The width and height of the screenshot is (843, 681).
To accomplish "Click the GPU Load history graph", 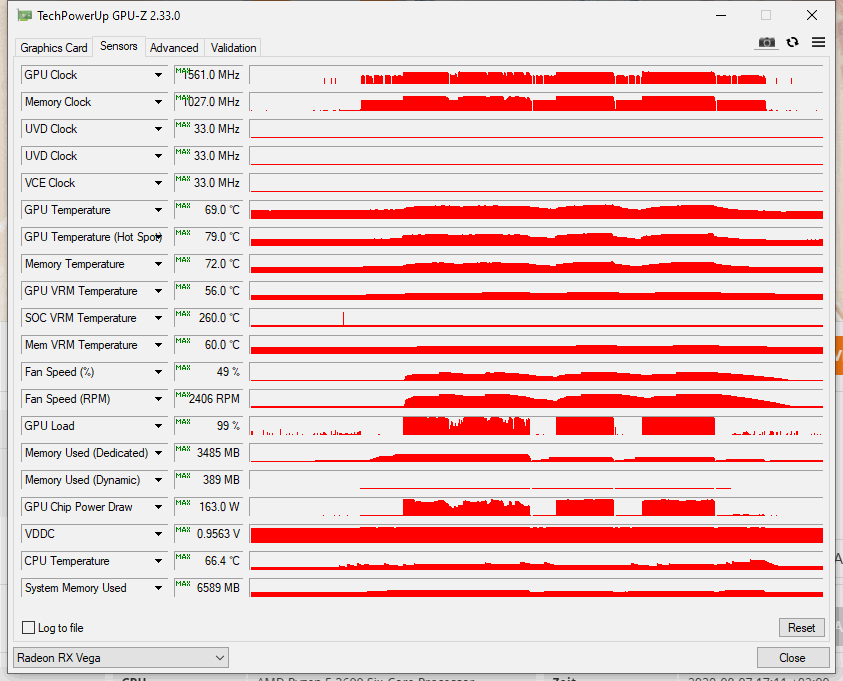I will (x=537, y=426).
